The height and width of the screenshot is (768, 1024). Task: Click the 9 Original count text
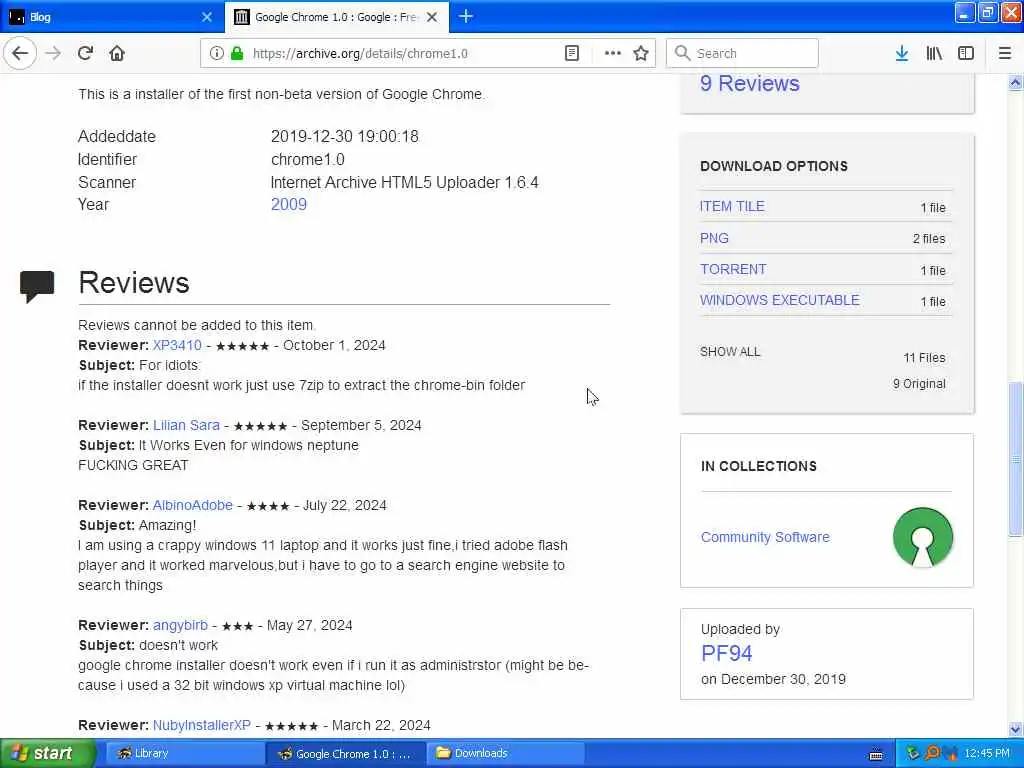click(x=919, y=384)
